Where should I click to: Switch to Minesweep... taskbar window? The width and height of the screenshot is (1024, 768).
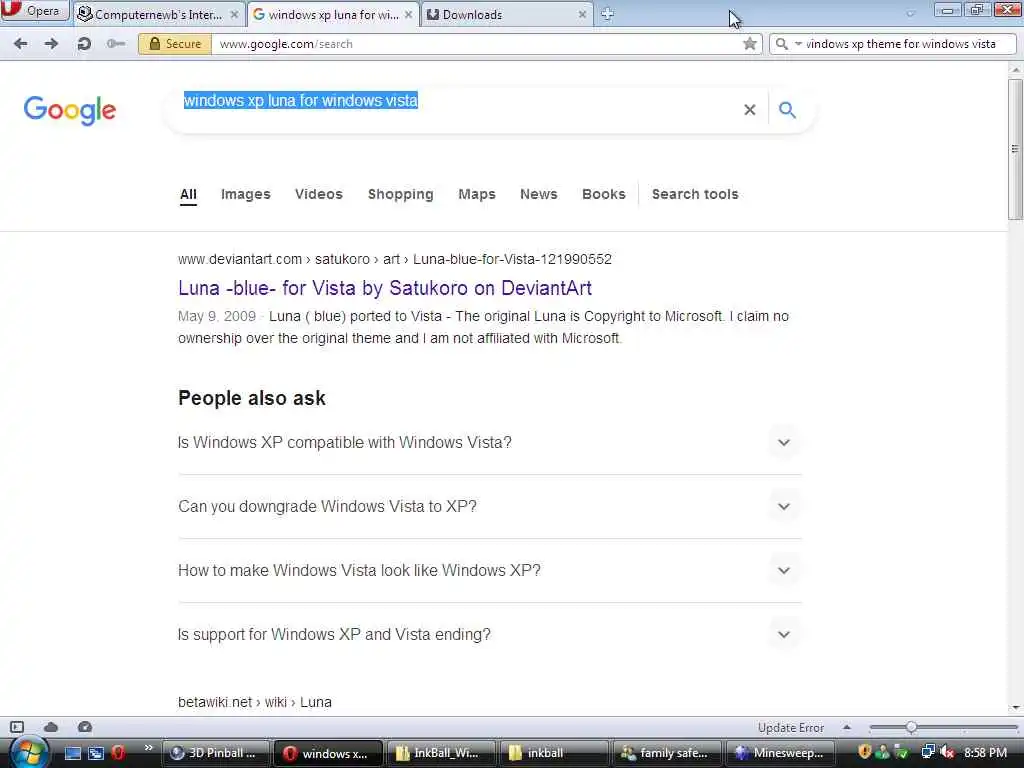780,753
